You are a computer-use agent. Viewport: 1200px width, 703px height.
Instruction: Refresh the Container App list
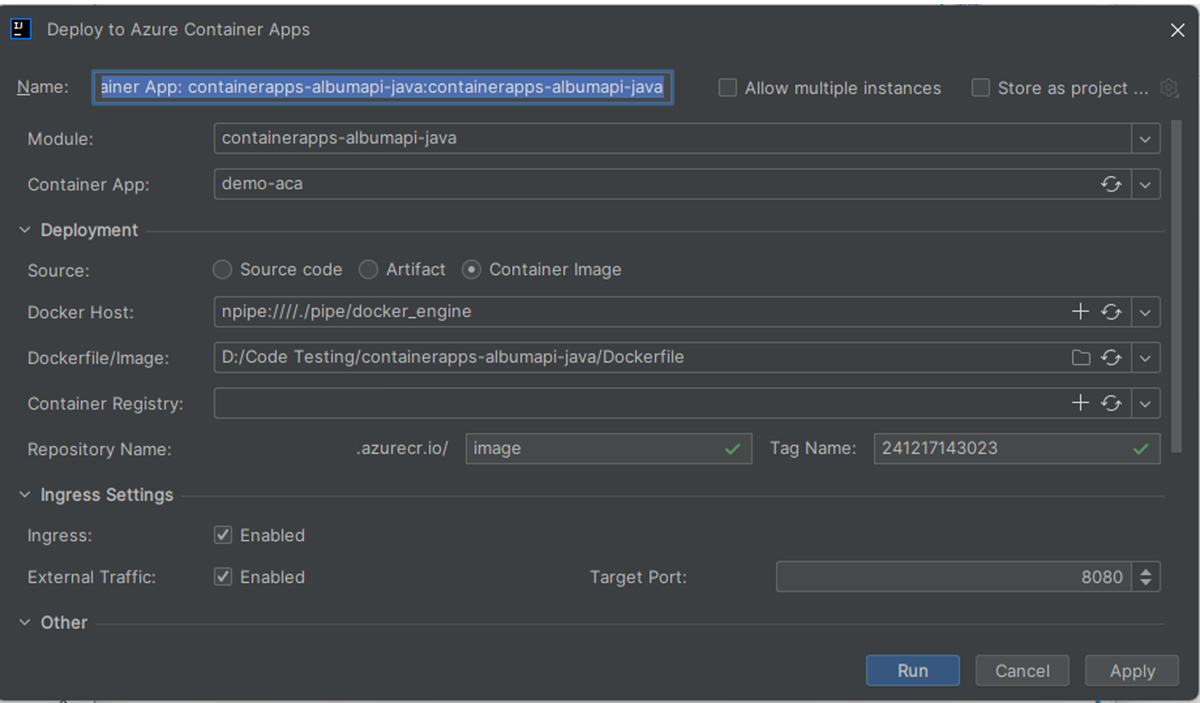pyautogui.click(x=1111, y=185)
